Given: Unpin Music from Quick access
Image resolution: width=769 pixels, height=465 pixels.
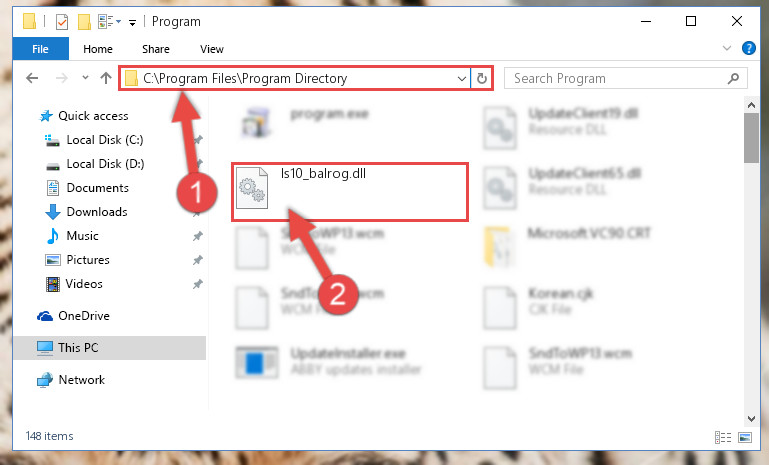Looking at the screenshot, I should (197, 236).
